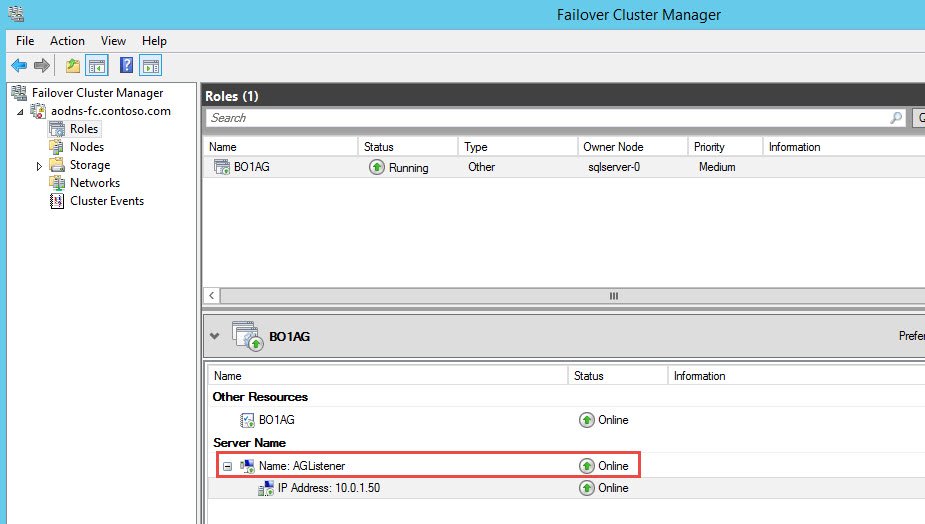Open the View menu
The image size is (925, 524).
tap(113, 41)
